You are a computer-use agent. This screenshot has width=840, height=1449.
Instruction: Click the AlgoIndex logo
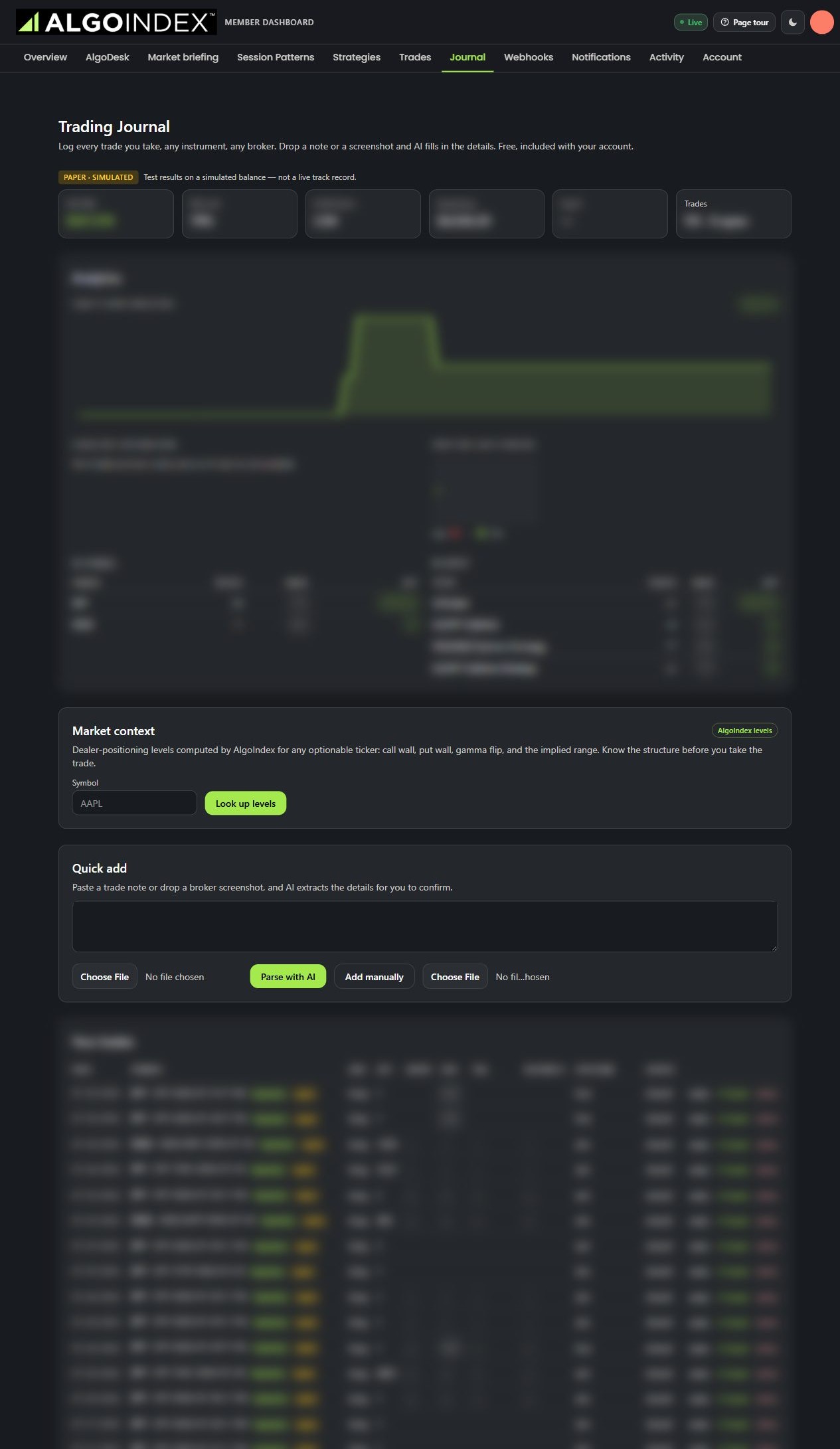(x=116, y=22)
